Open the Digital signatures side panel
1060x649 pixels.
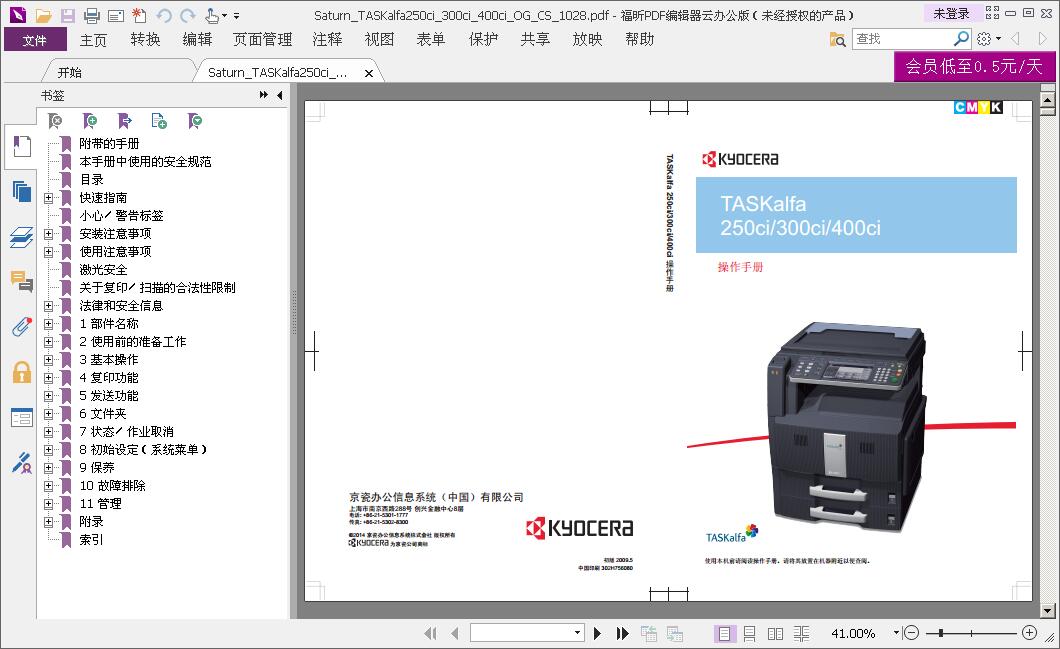pos(22,463)
